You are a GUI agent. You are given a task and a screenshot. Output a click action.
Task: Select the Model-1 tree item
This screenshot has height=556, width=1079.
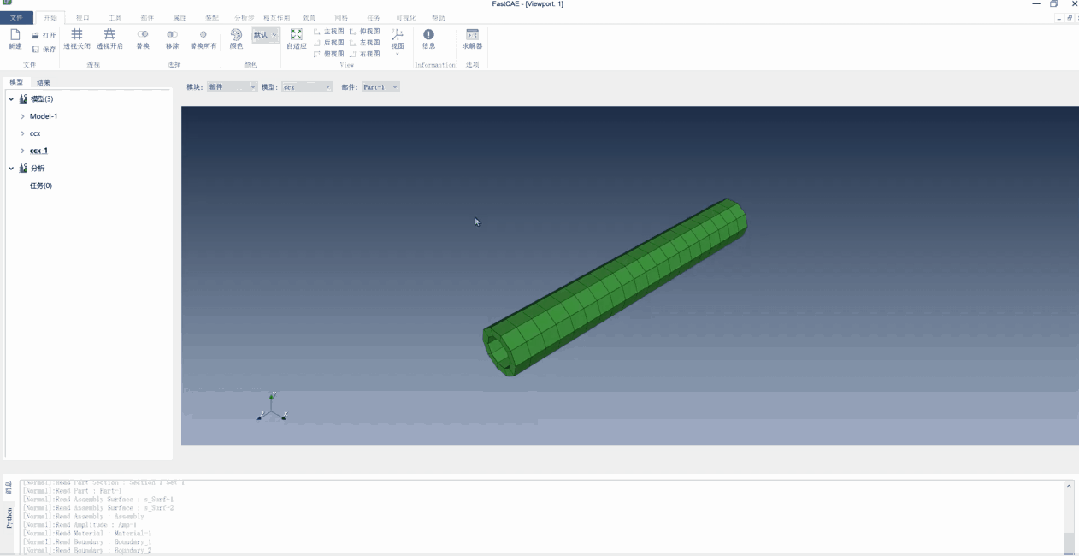[43, 116]
